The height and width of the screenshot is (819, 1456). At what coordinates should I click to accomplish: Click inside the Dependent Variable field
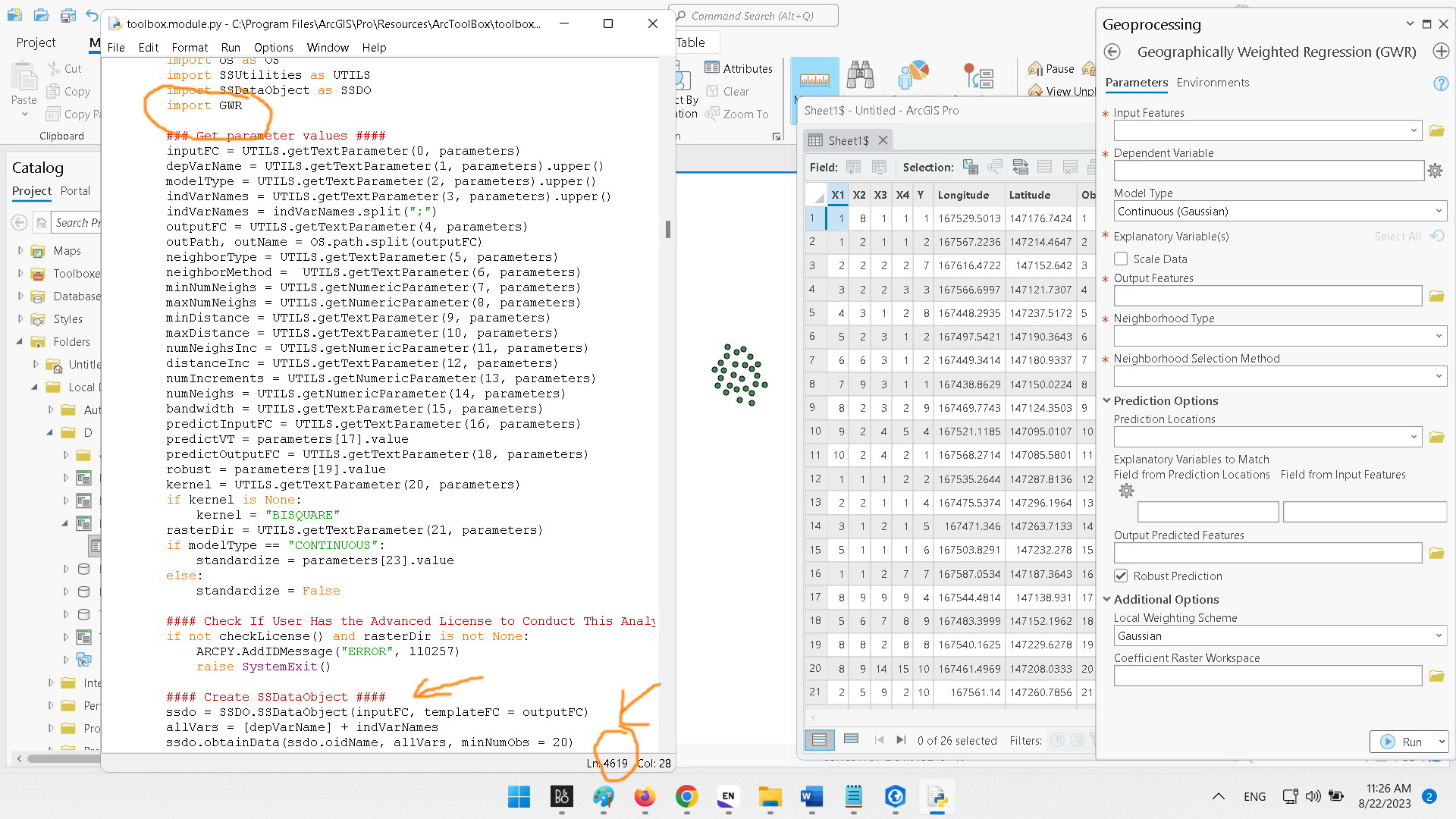[x=1266, y=171]
